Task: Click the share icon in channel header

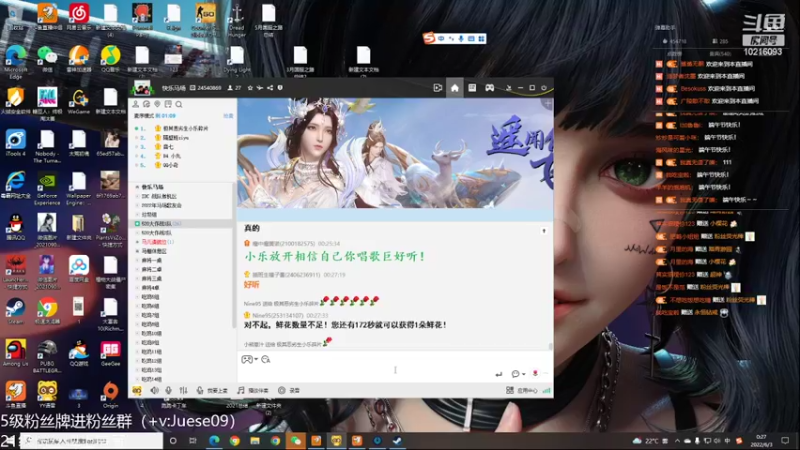Action: tap(270, 88)
